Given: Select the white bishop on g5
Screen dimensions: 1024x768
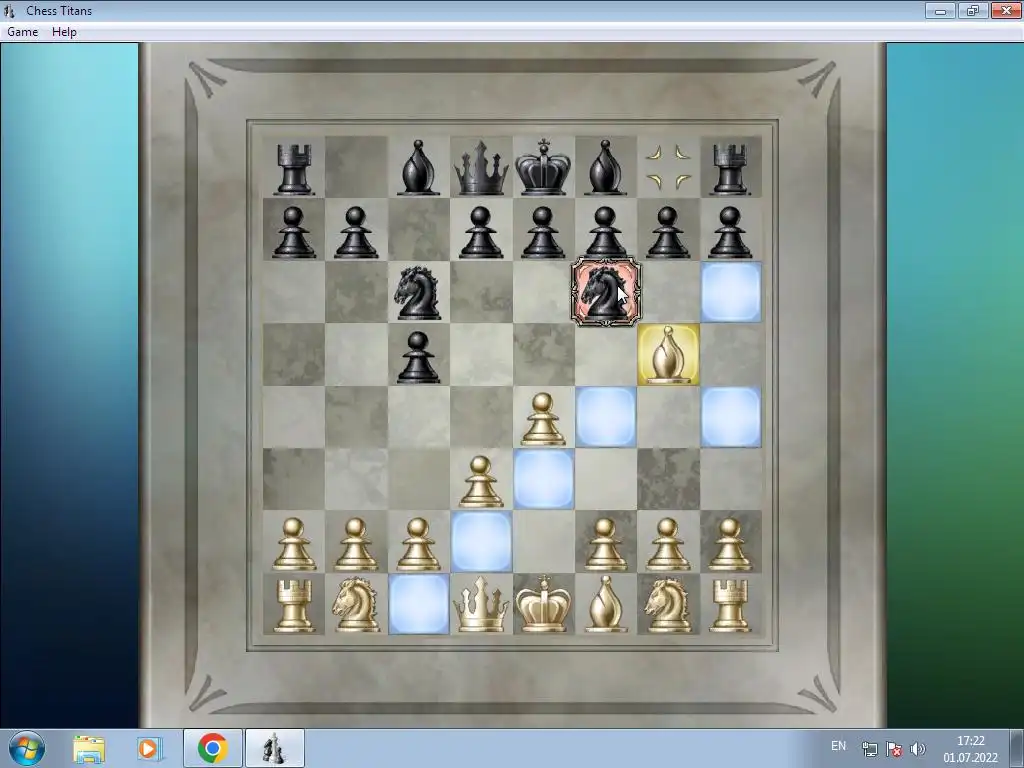Looking at the screenshot, I should (x=668, y=354).
